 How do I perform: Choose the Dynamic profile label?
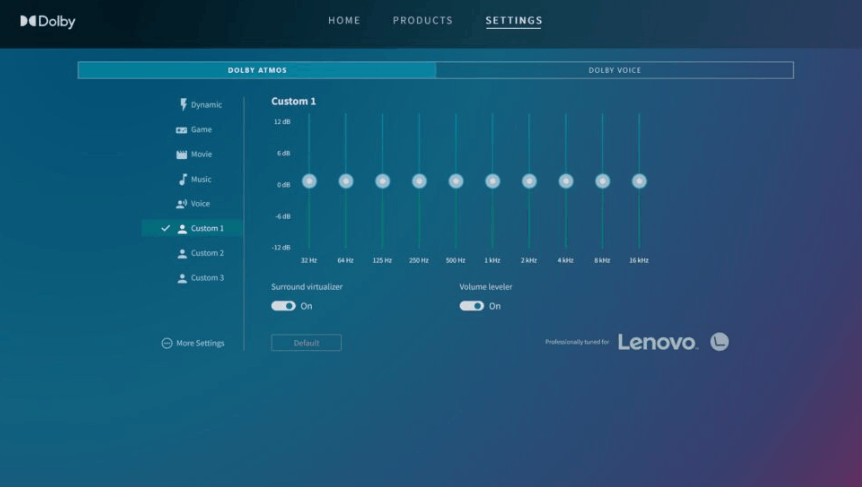[206, 105]
